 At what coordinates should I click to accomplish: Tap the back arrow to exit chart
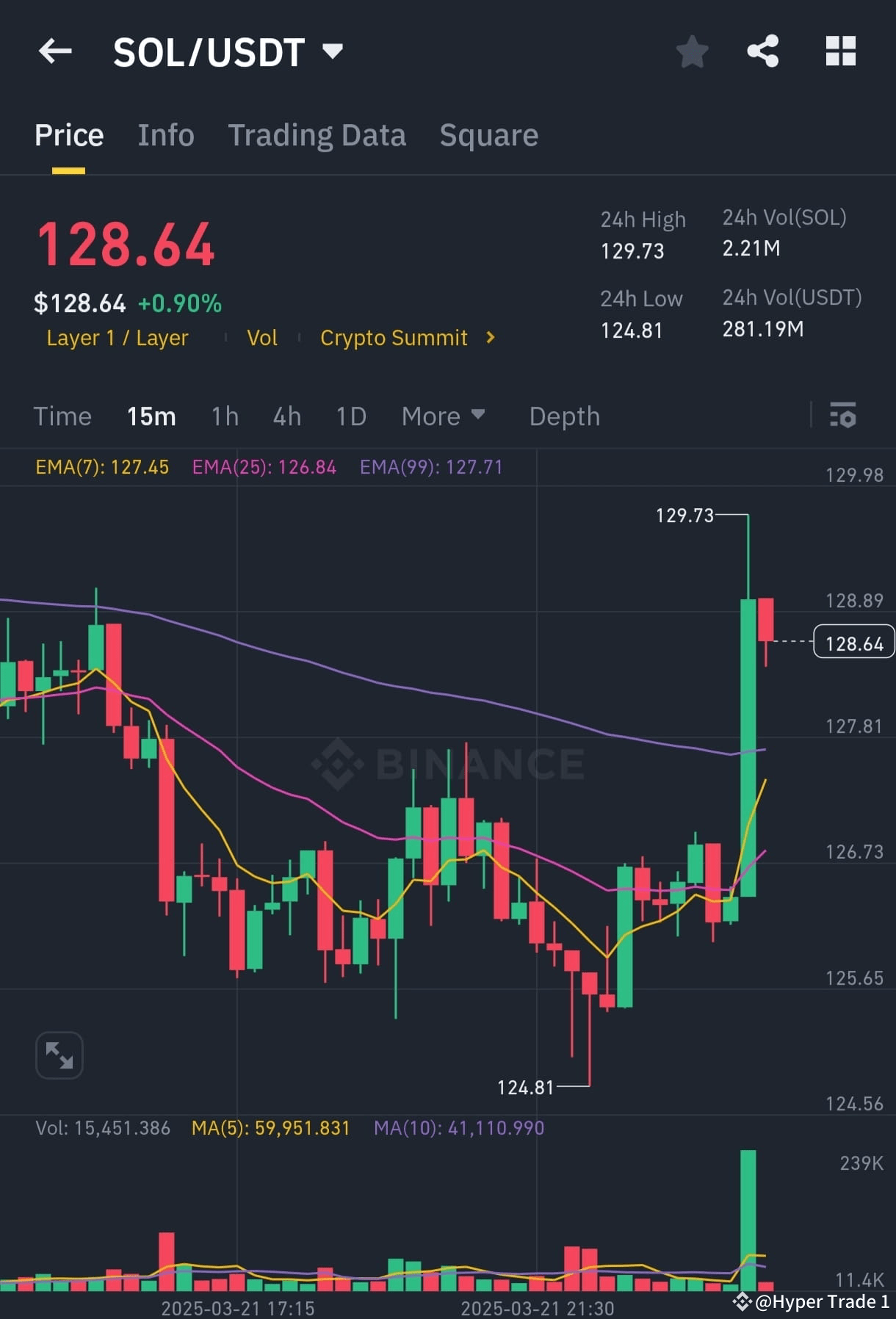tap(55, 50)
